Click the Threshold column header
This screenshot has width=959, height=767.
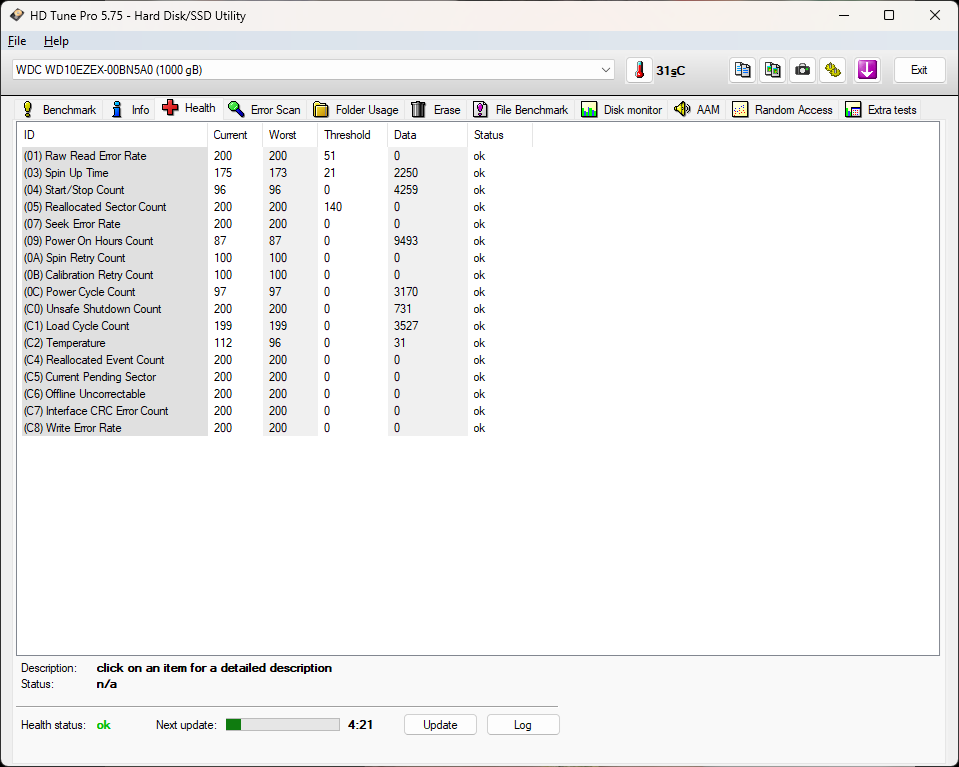[352, 135]
